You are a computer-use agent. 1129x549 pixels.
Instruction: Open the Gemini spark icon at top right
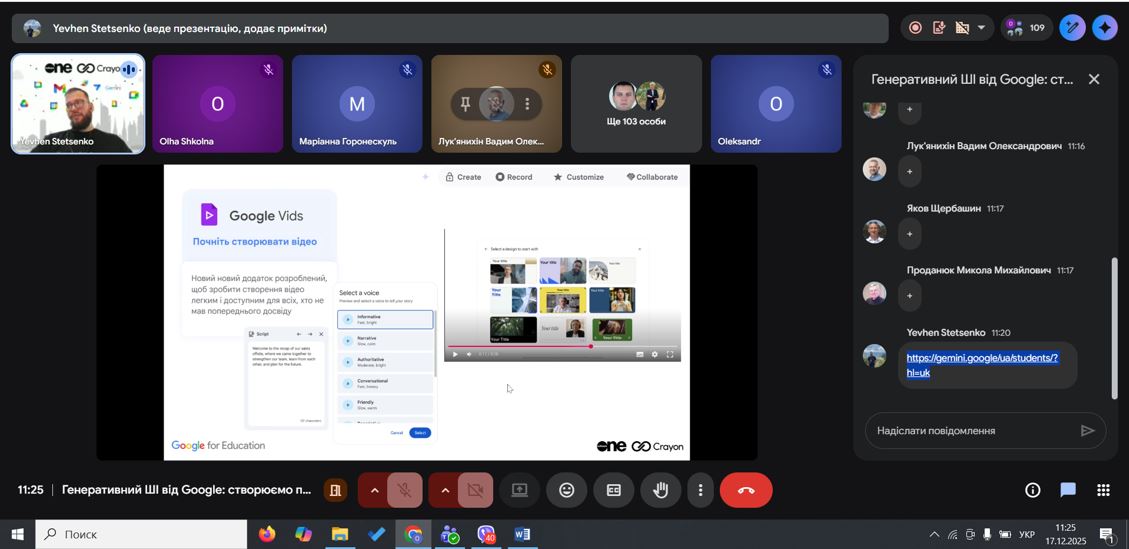tap(1104, 28)
